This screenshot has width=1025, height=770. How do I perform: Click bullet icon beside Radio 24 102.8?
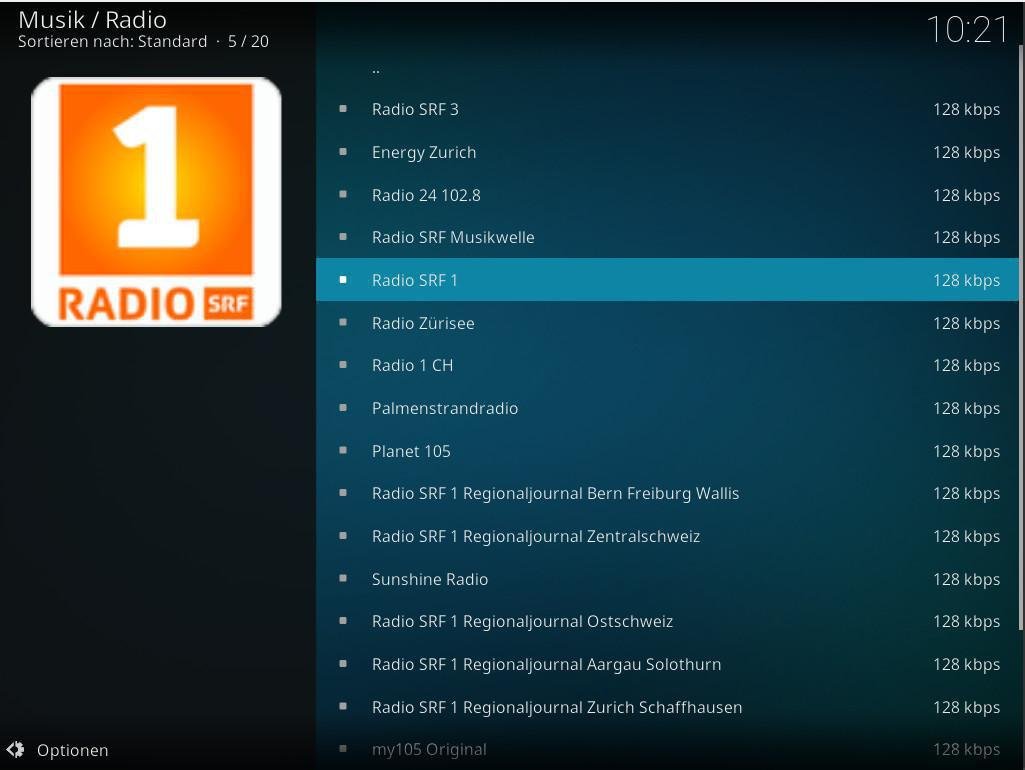pyautogui.click(x=343, y=194)
